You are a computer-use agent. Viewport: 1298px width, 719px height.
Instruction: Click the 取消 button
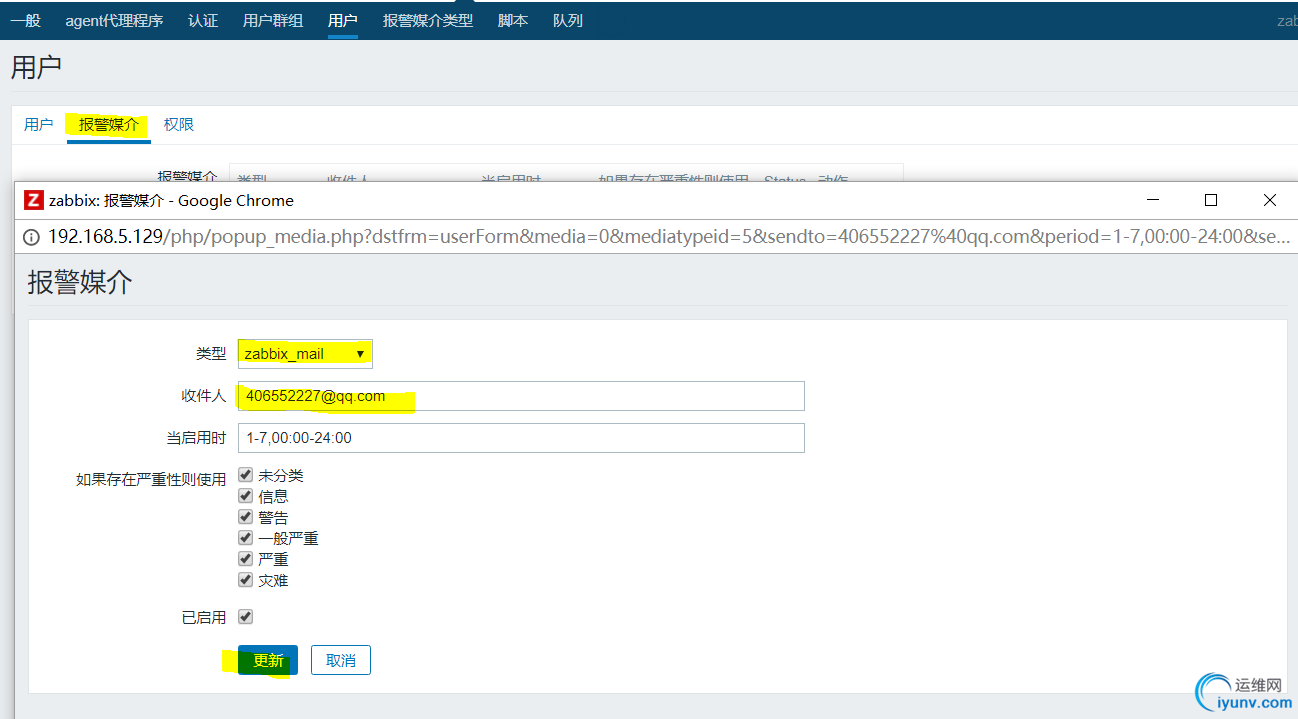pos(341,660)
